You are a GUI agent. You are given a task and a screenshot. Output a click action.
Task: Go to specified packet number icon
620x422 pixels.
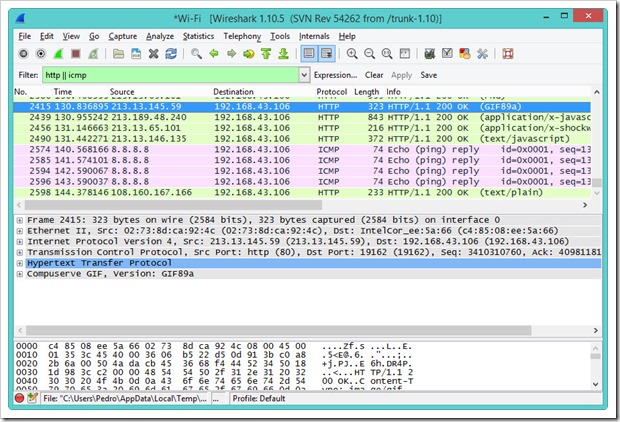coord(249,53)
